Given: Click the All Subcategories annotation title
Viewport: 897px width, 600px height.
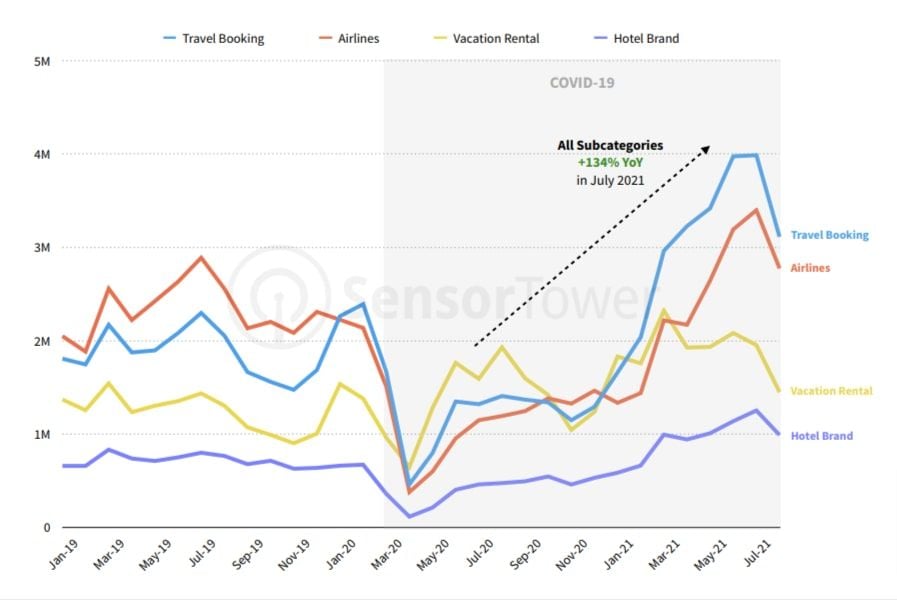Looking at the screenshot, I should 610,145.
